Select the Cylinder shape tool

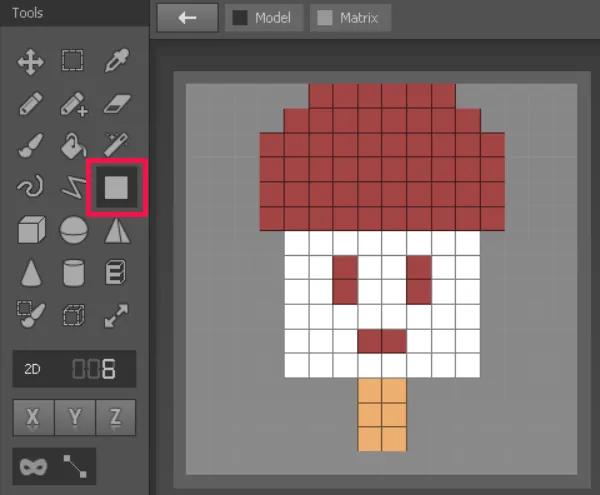point(73,273)
